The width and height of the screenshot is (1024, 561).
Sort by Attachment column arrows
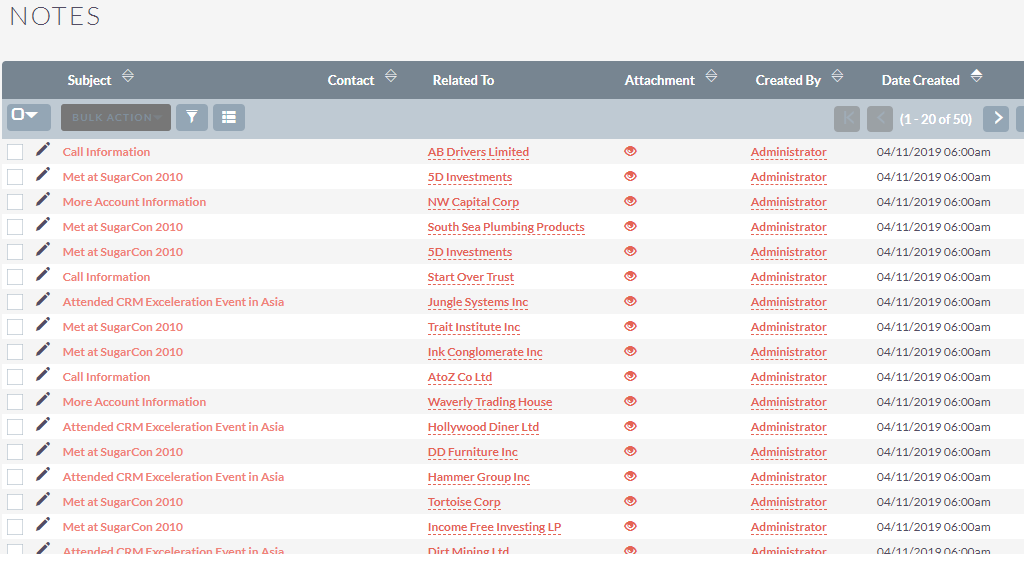711,77
